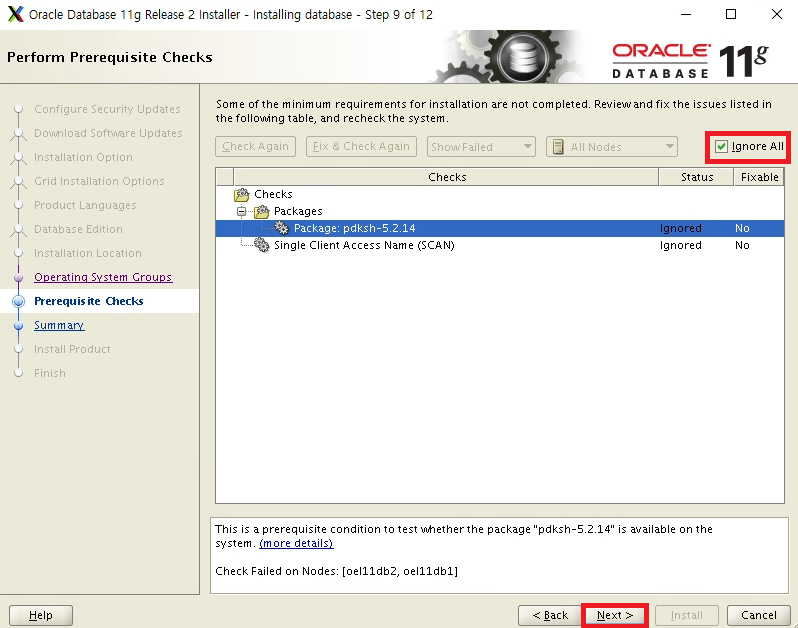Screen dimensions: 798x628
Task: Click the Next button
Action: click(615, 615)
